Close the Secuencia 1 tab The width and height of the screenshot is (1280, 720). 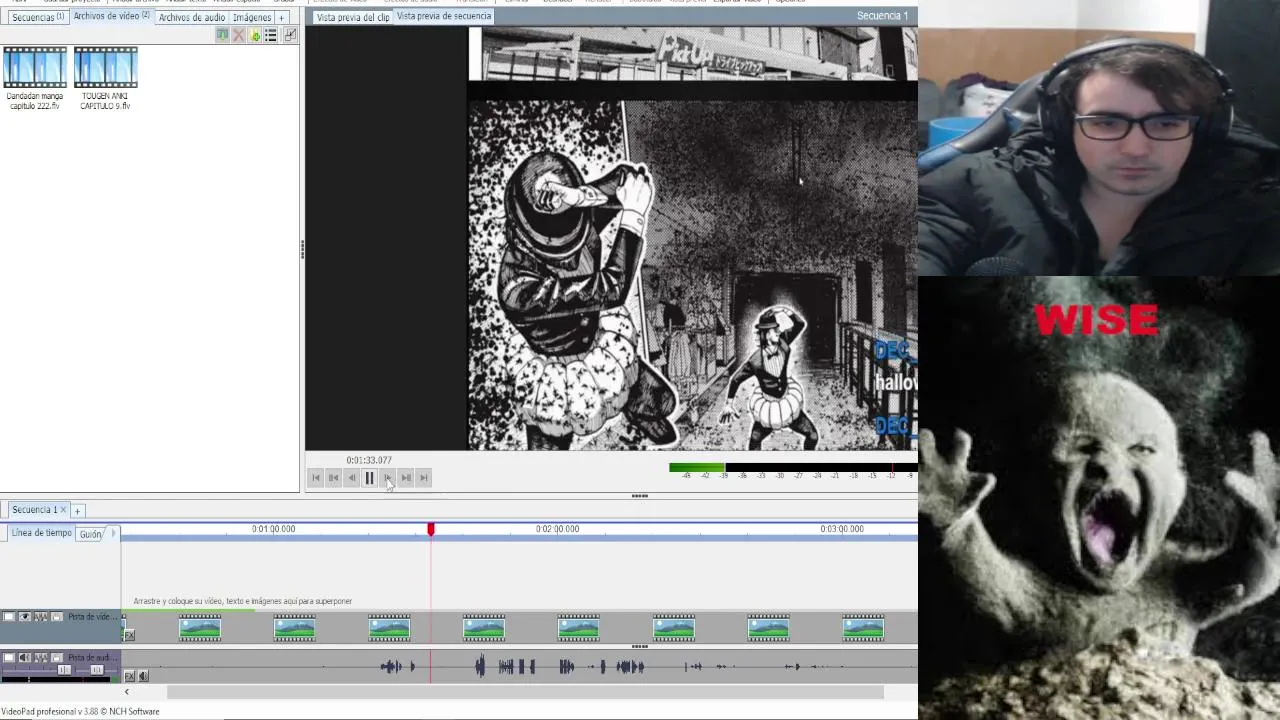(x=63, y=510)
